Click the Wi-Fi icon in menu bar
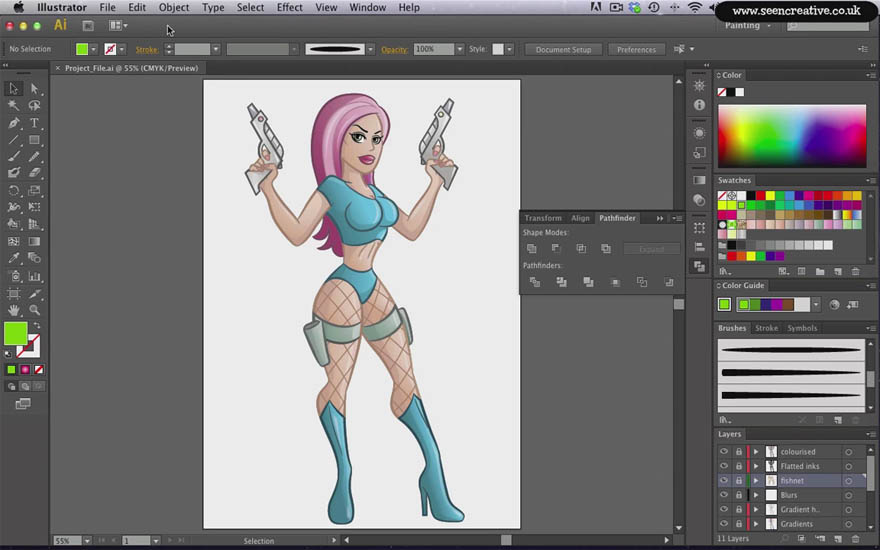 (x=695, y=8)
